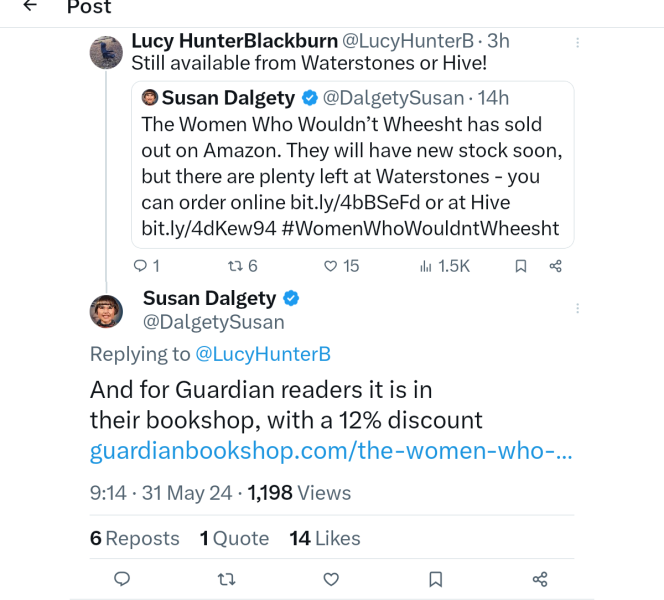Reply to Lucy HunterBlackburn's post
664x600 pixels.
tap(141, 266)
